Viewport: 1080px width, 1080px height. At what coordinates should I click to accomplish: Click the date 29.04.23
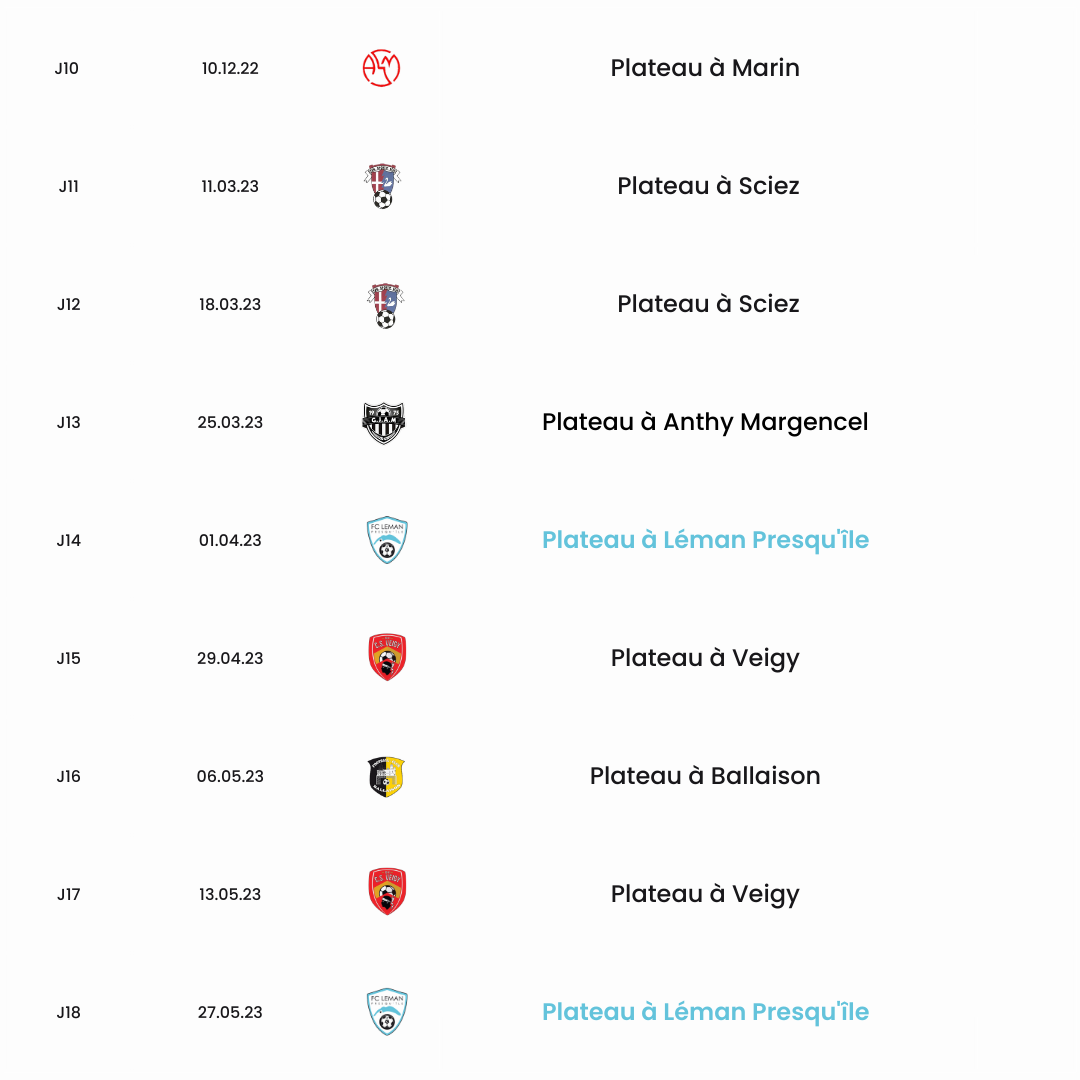(230, 658)
